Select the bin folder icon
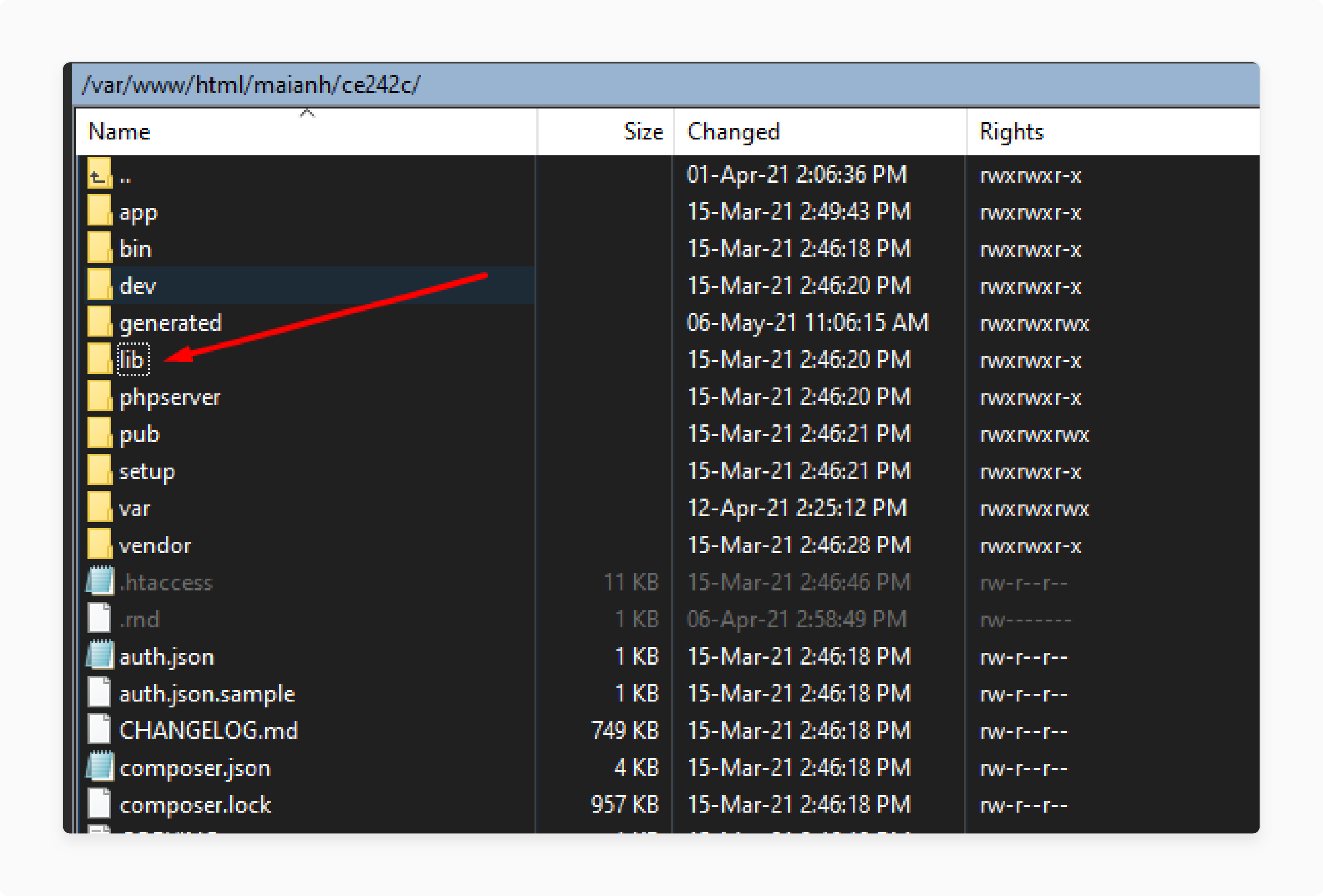The height and width of the screenshot is (896, 1323). [100, 248]
